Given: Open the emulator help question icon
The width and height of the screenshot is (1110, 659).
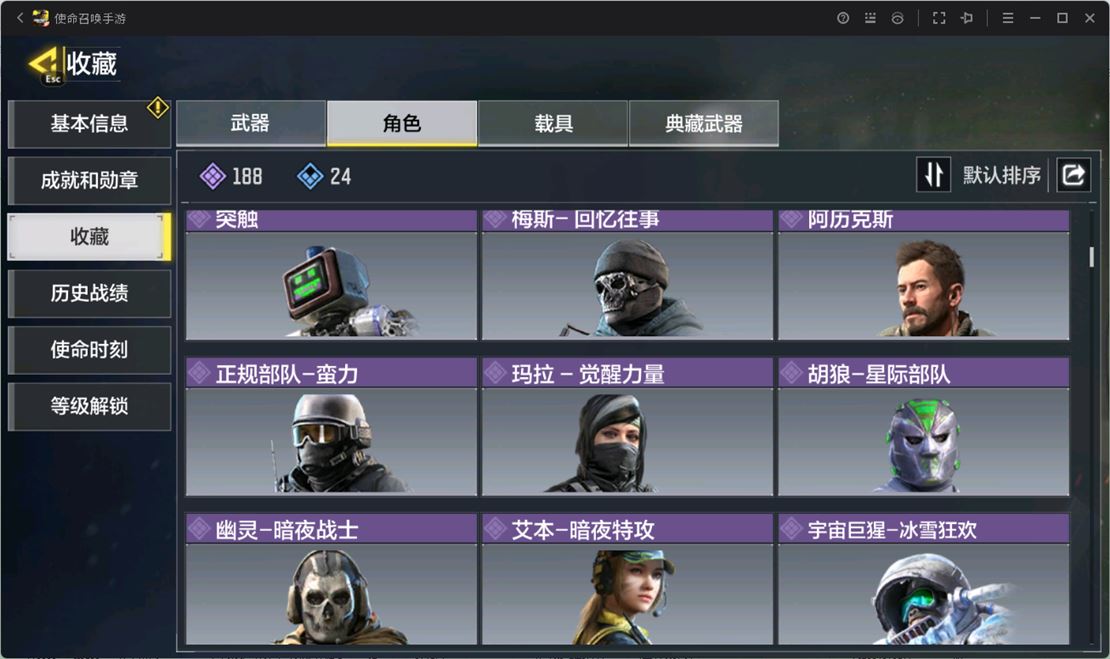Looking at the screenshot, I should [x=842, y=18].
